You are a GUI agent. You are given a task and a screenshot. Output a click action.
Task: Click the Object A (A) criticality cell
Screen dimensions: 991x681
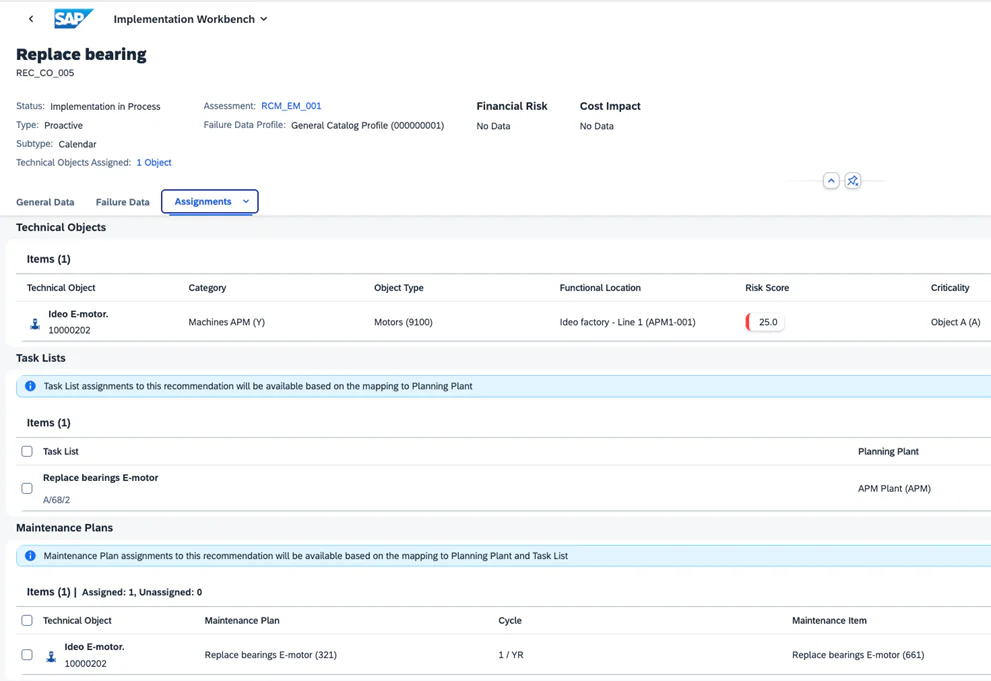point(955,322)
